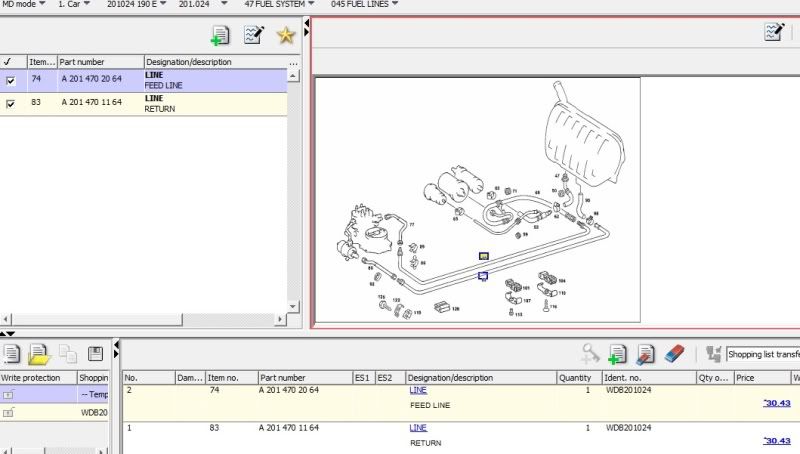Click the floppy disk save icon
Screen dimensions: 800x454
(x=96, y=353)
